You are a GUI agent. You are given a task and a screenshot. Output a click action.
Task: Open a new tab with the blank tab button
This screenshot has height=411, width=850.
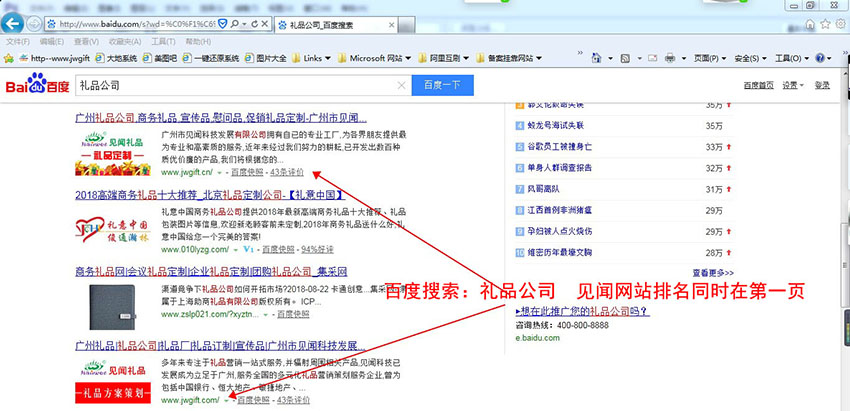coord(408,25)
